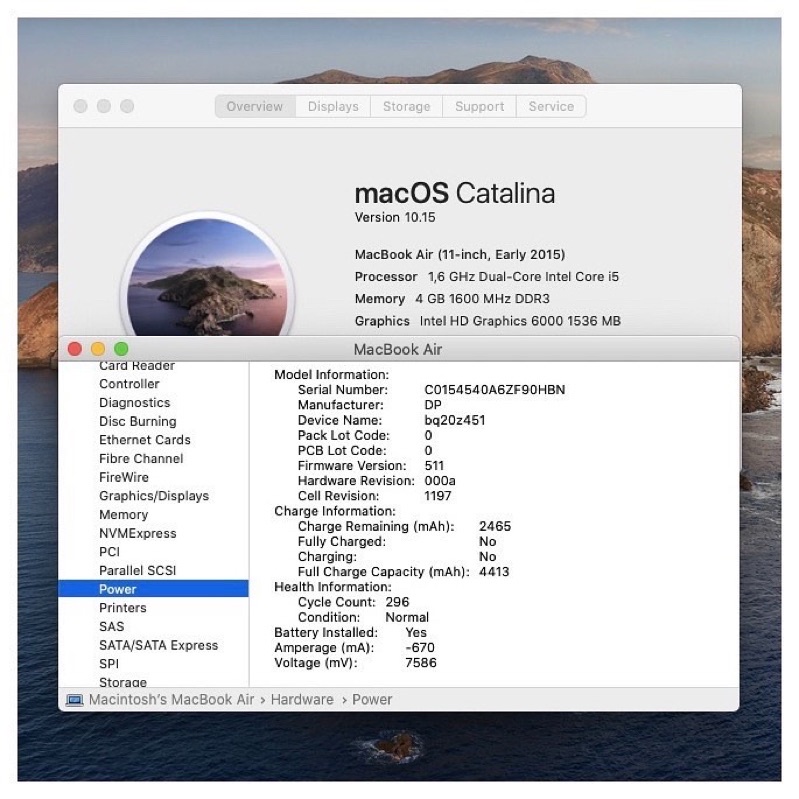The image size is (799, 799).
Task: Click the Macintosh's MacBook Air computer icon
Action: click(x=75, y=700)
